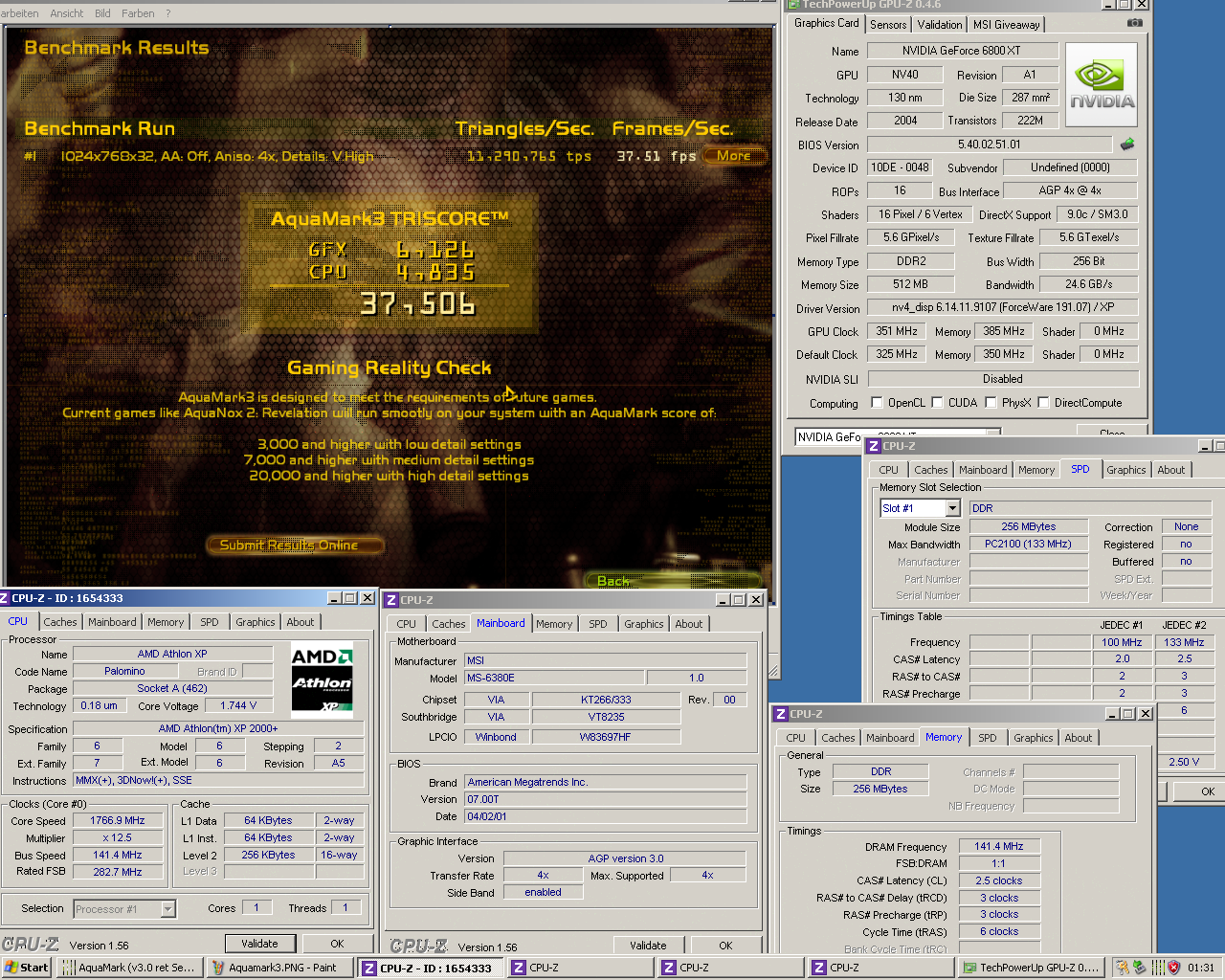
Task: Click the Core Voltage value 1.744 V
Action: [239, 706]
